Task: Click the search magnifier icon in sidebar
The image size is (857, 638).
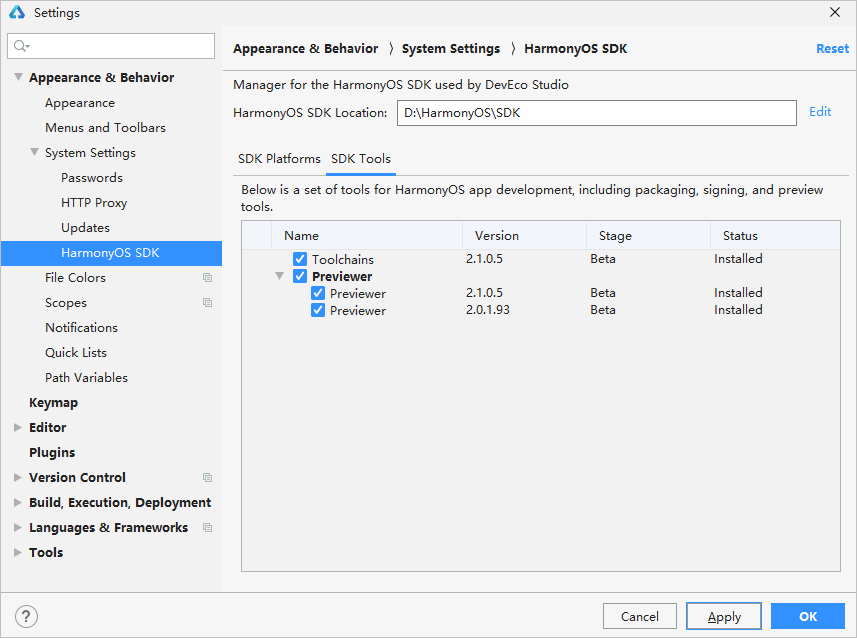Action: 21,46
